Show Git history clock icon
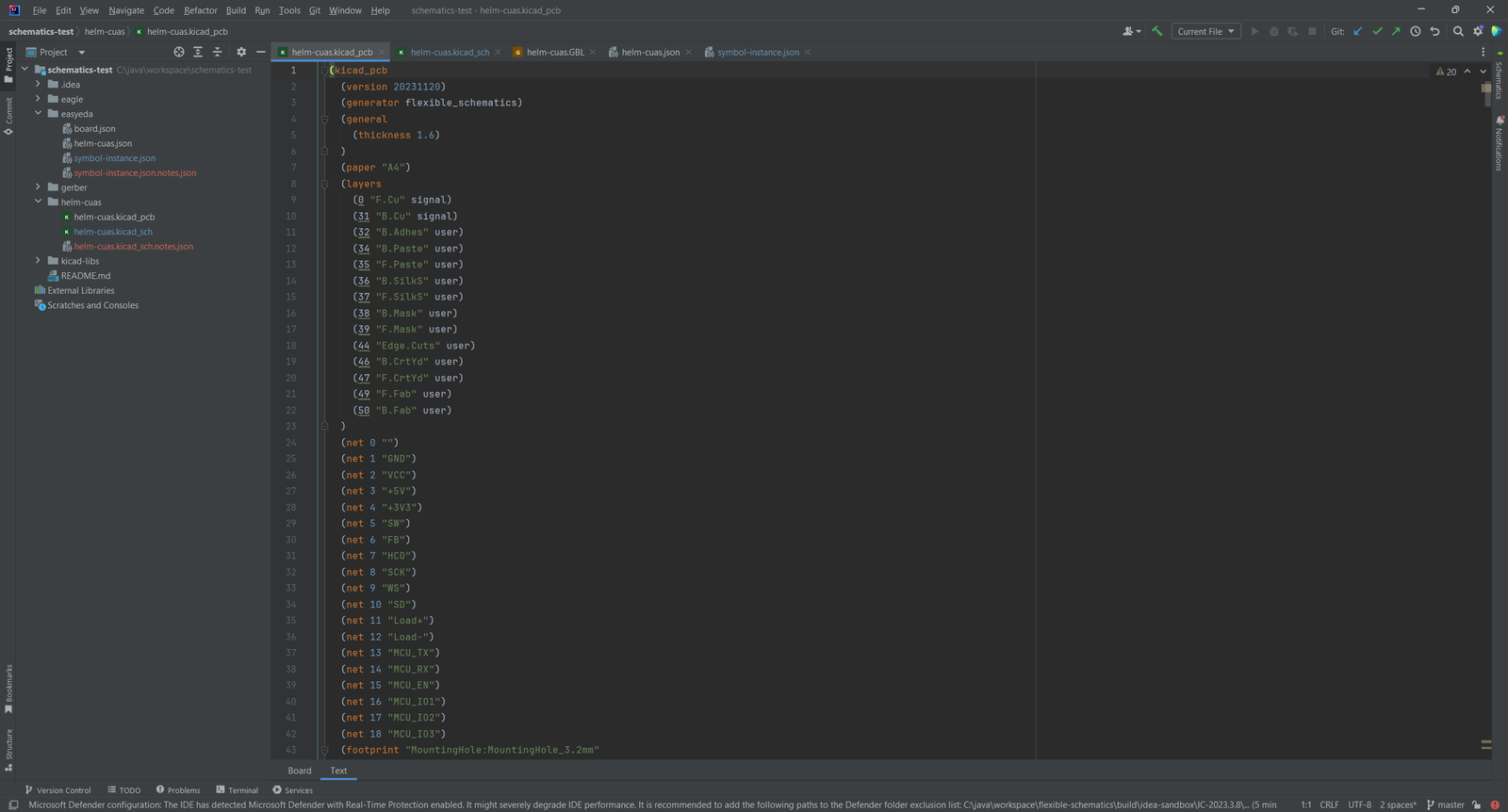The width and height of the screenshot is (1508, 812). coord(1416,31)
